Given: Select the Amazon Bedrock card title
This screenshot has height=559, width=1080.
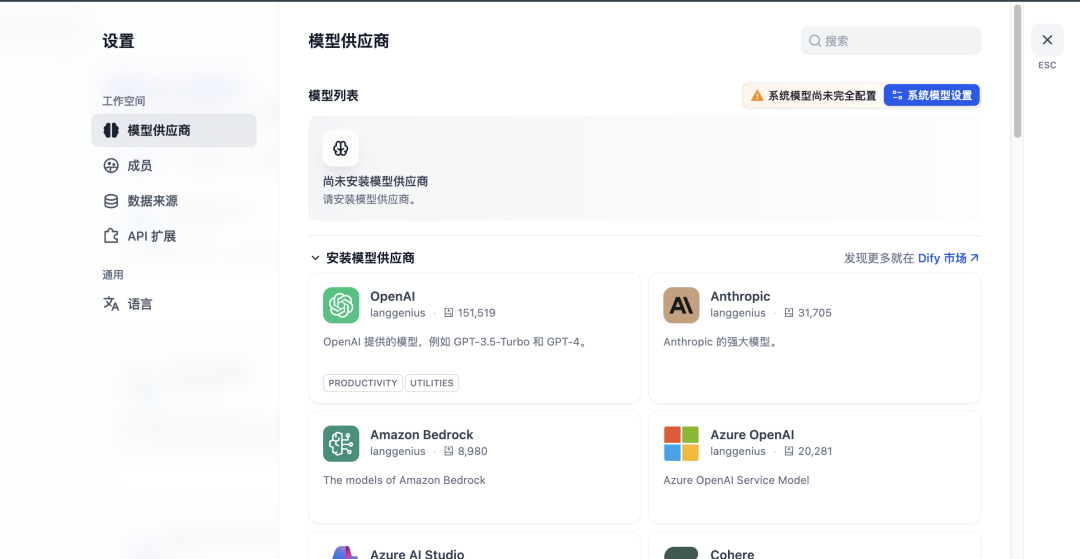Looking at the screenshot, I should pyautogui.click(x=422, y=434).
